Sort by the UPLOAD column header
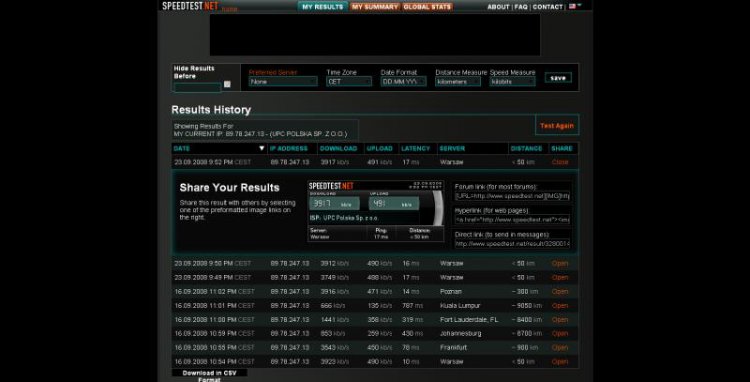 [x=379, y=149]
